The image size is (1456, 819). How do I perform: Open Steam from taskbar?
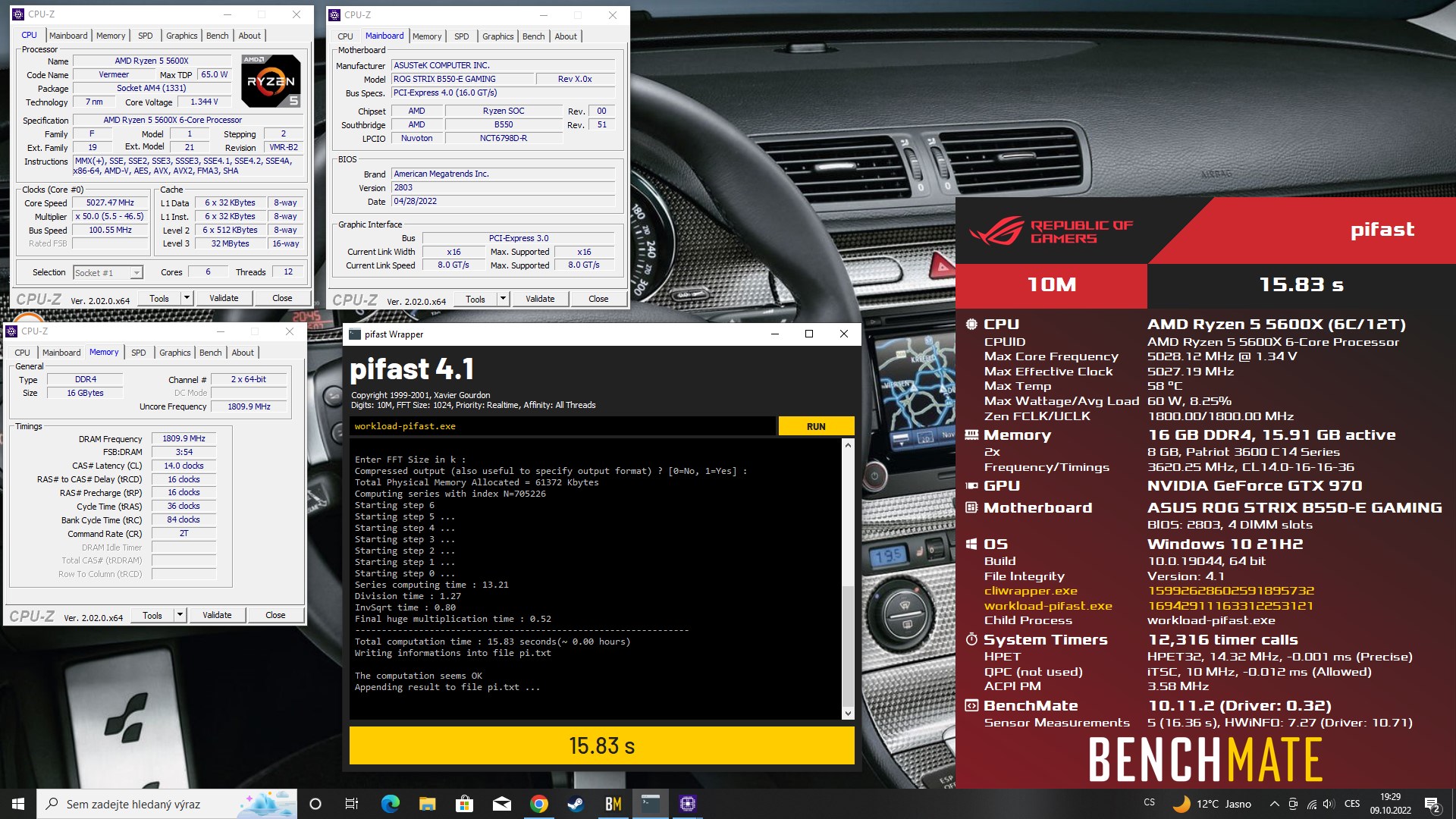tap(576, 804)
